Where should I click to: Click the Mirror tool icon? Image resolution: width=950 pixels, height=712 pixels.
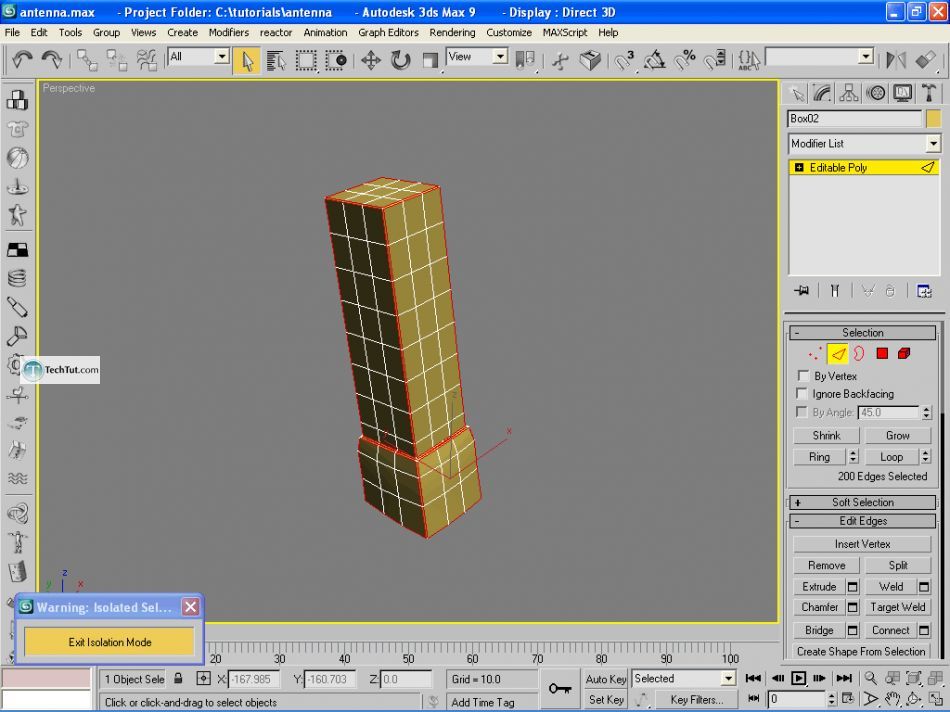pyautogui.click(x=895, y=60)
